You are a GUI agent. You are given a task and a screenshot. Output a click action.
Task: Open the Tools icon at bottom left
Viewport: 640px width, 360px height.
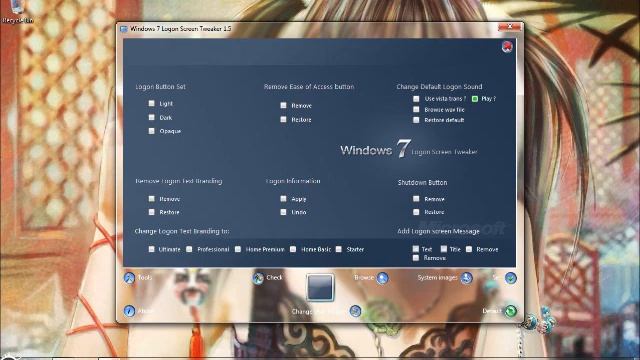coord(129,278)
